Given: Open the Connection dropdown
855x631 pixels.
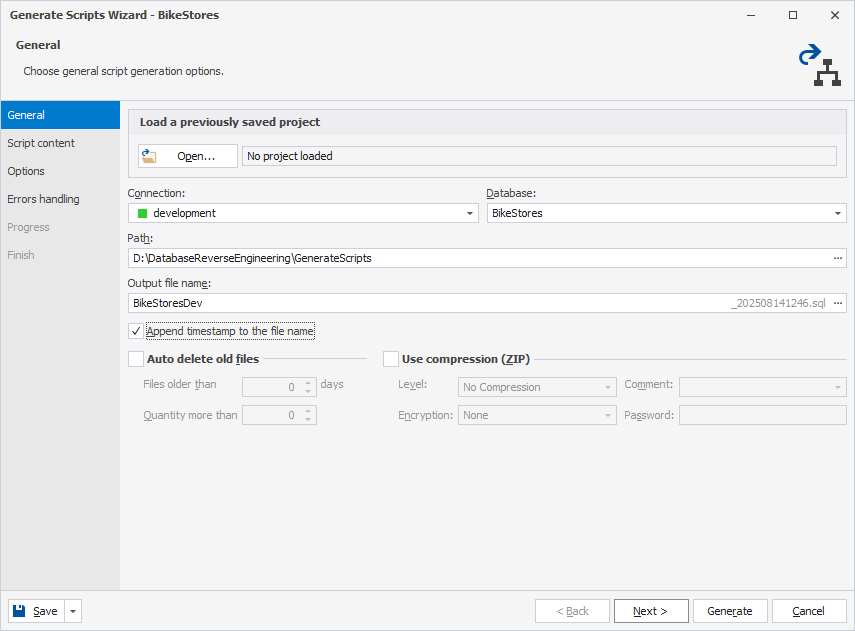Looking at the screenshot, I should click(469, 213).
